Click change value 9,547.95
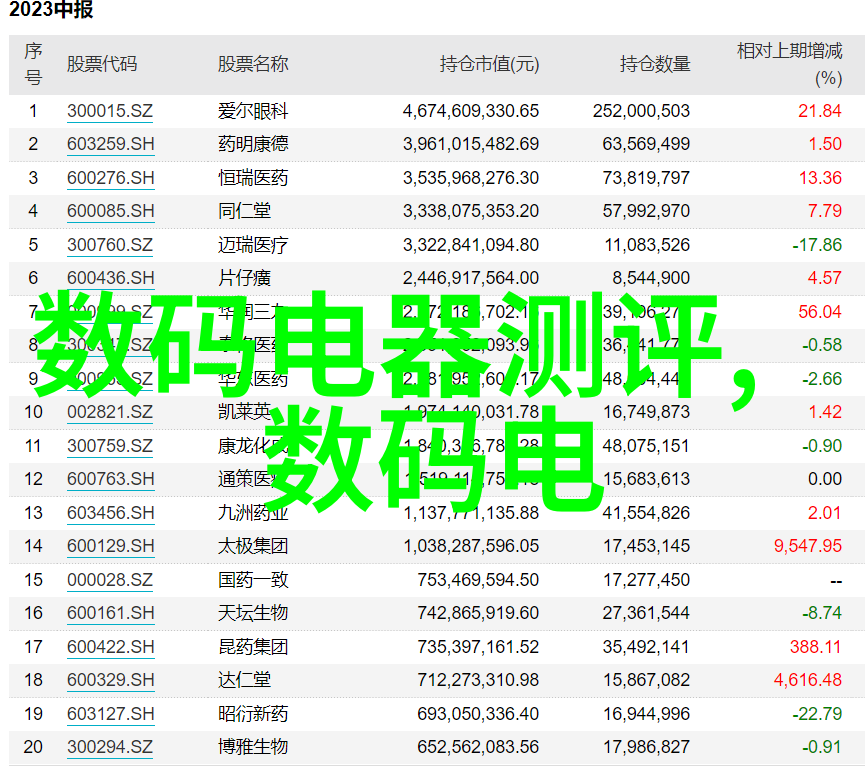 tap(808, 546)
